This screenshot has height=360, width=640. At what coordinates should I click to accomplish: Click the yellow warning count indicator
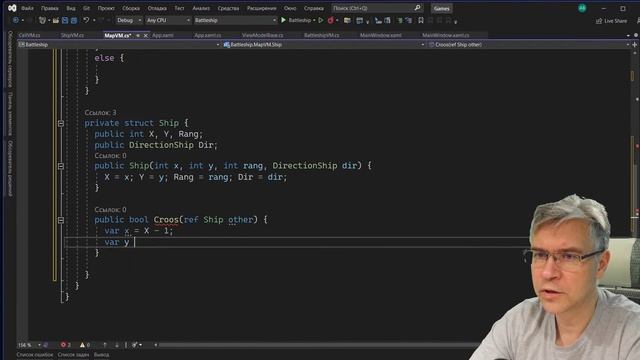pyautogui.click(x=84, y=345)
